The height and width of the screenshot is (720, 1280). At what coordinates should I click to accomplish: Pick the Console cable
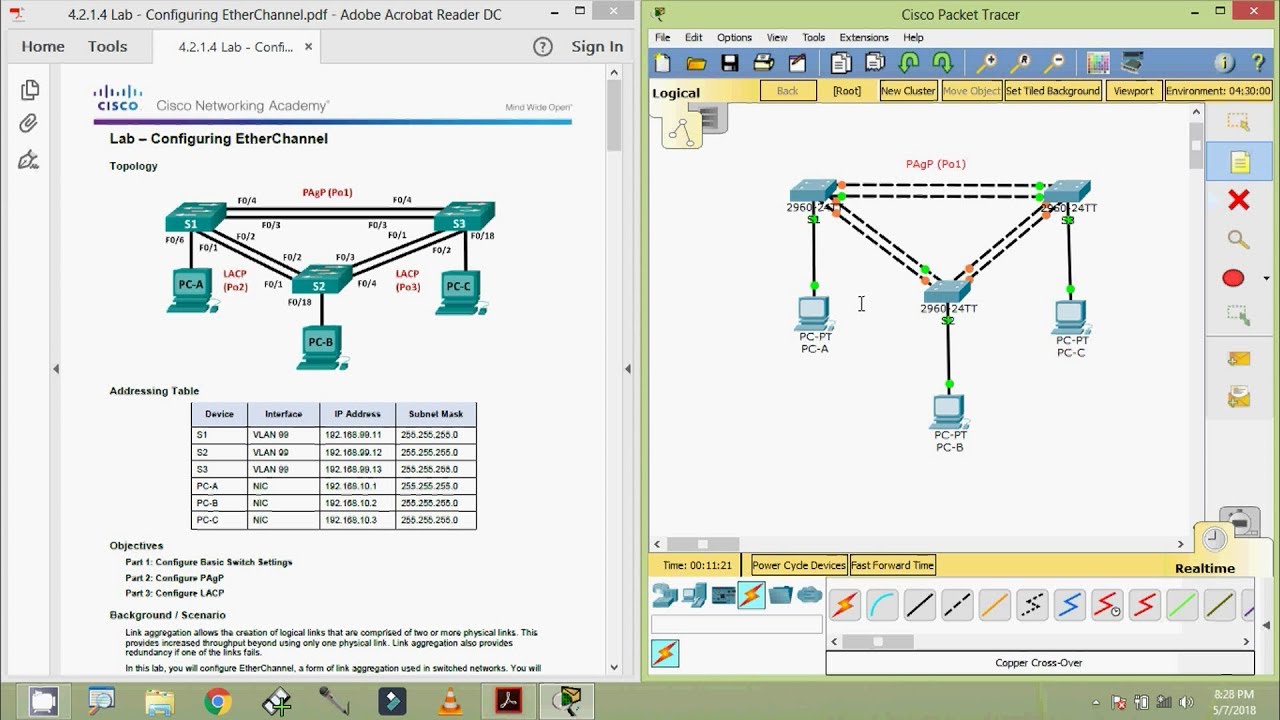coord(882,605)
